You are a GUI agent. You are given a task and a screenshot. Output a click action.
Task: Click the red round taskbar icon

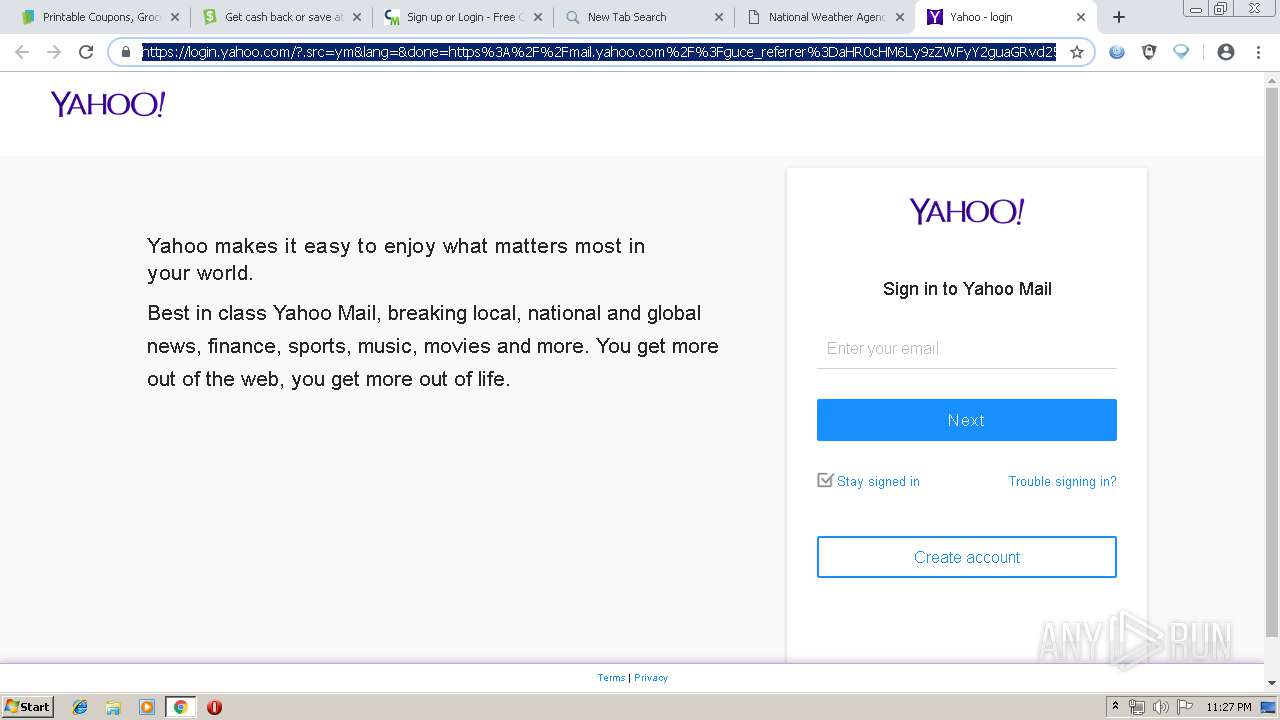(x=214, y=707)
